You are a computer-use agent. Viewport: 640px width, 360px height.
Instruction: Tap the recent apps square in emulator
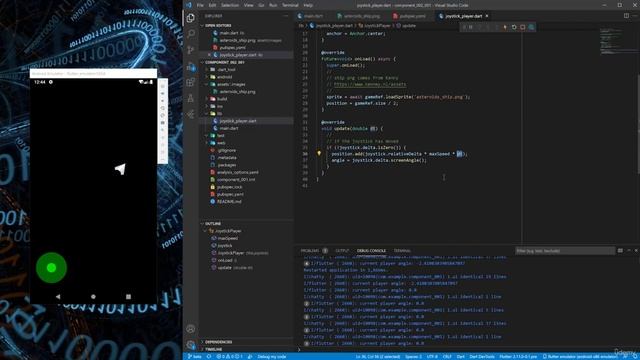click(x=128, y=297)
